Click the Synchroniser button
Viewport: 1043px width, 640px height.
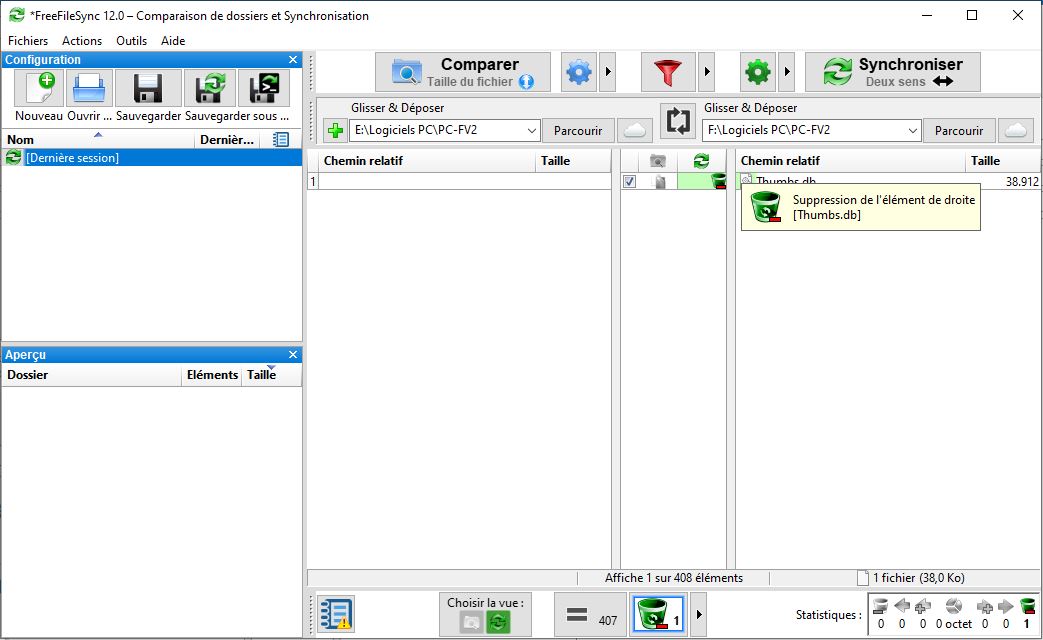click(x=893, y=72)
